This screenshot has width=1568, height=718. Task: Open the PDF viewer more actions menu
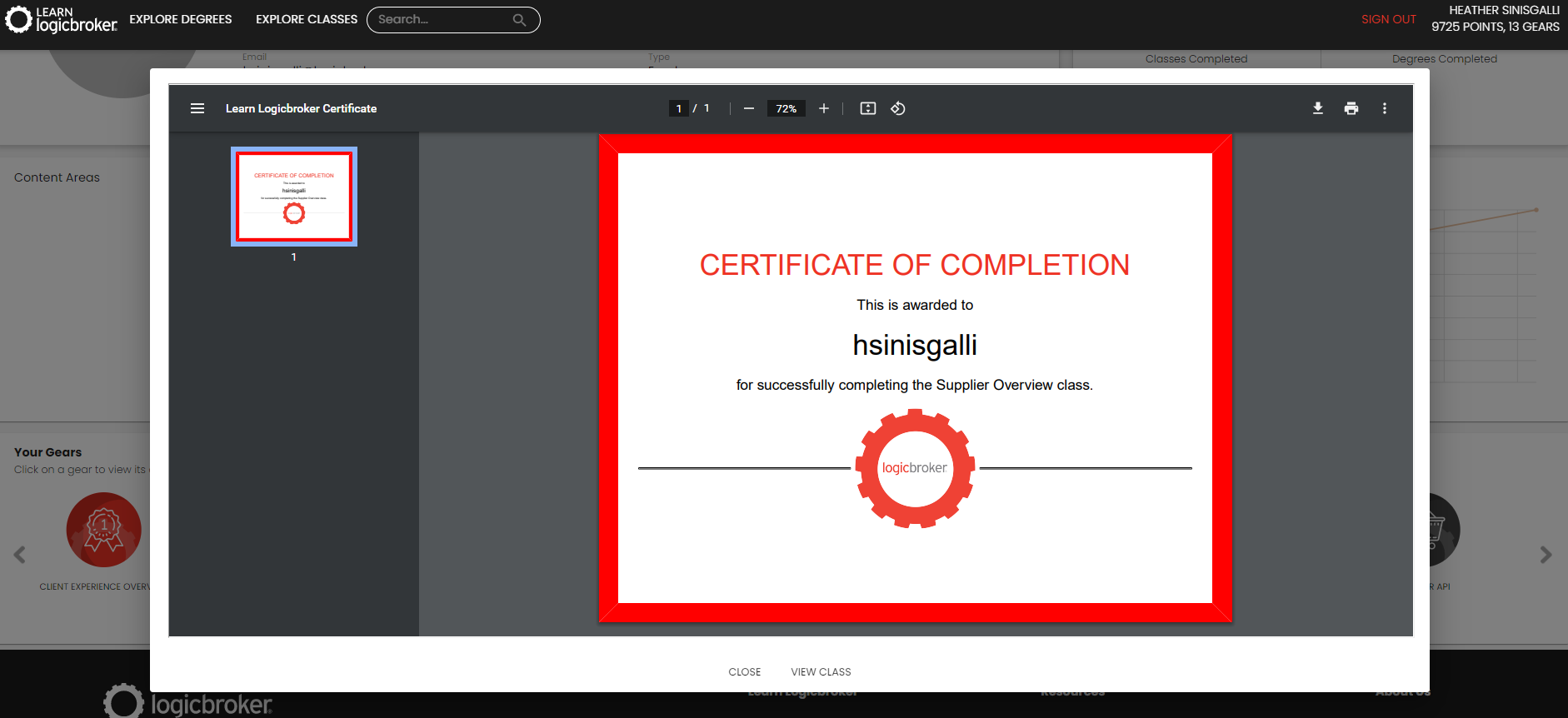point(1385,108)
